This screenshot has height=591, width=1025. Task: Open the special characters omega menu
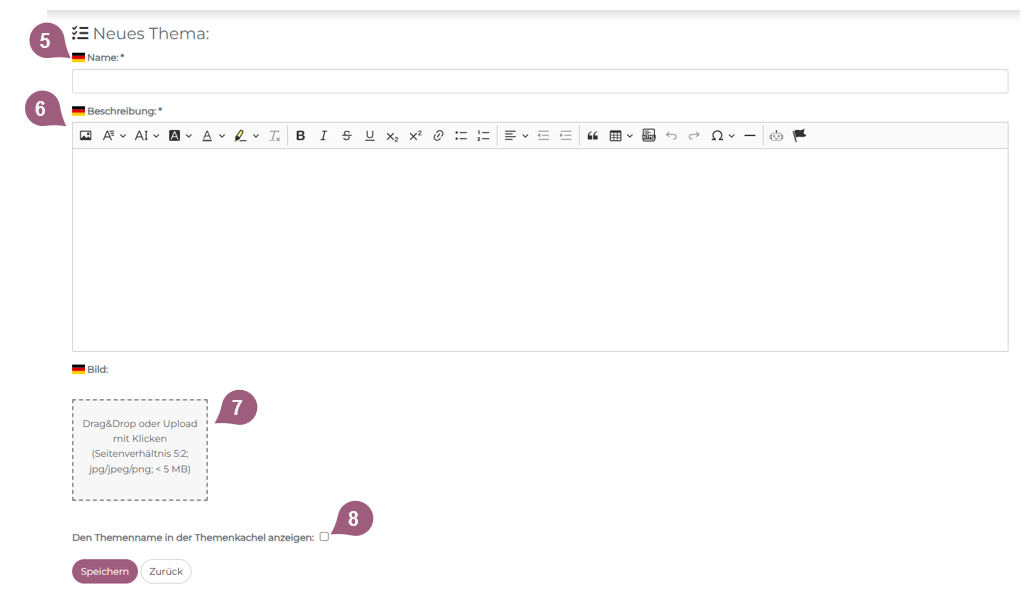pyautogui.click(x=722, y=136)
